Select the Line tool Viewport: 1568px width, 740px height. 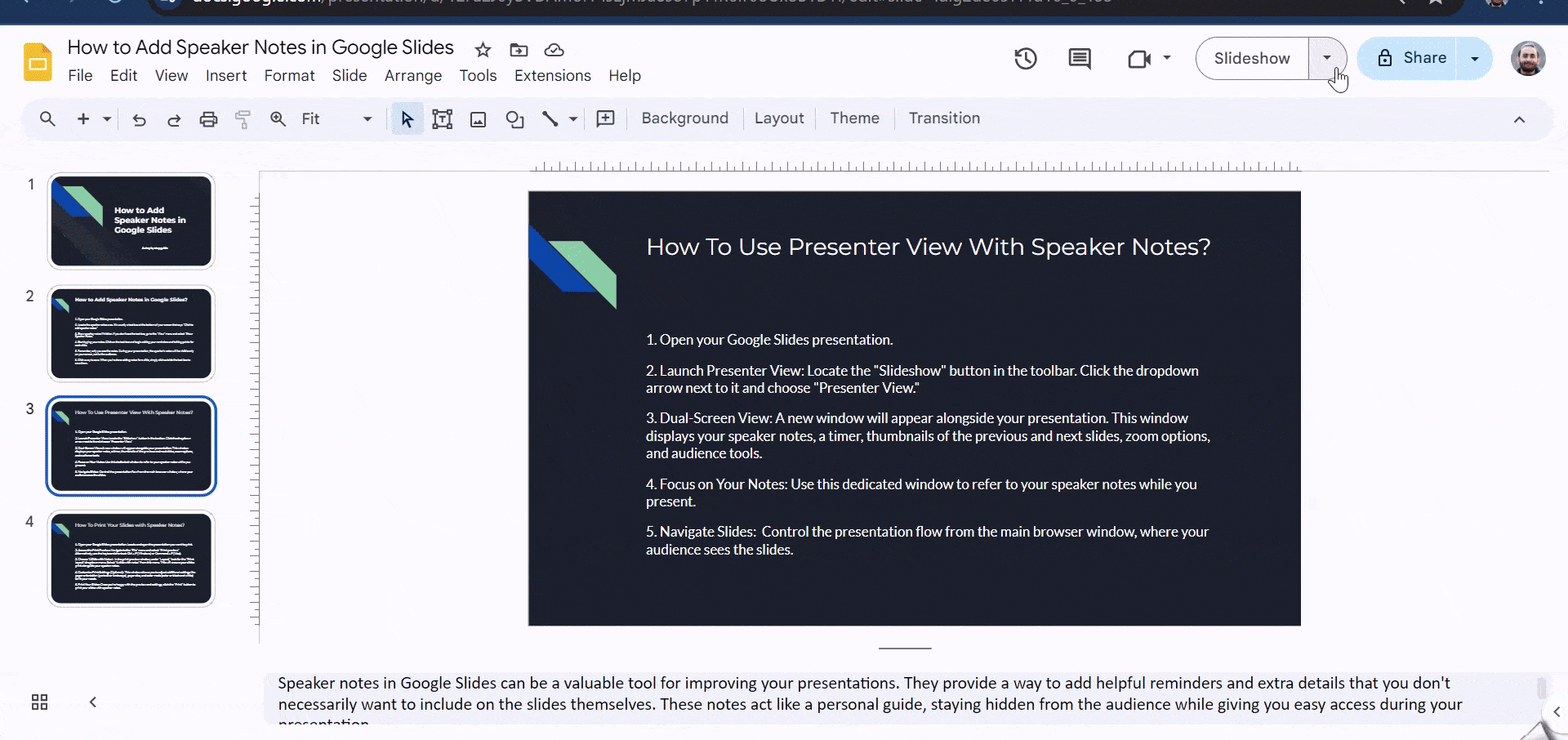[550, 119]
